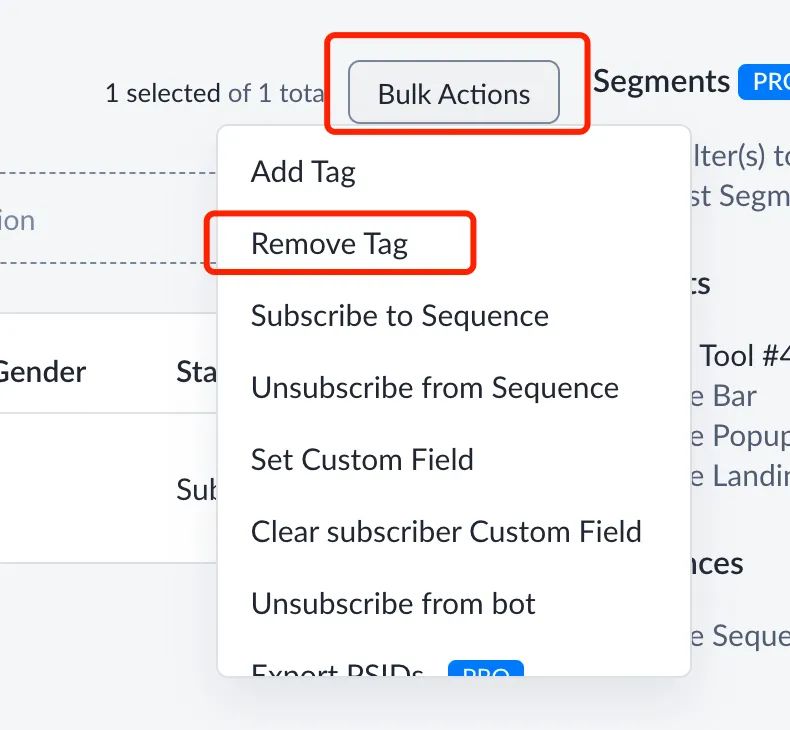Click the PRO badge beside Export PSIDs
This screenshot has height=730, width=790.
486,669
